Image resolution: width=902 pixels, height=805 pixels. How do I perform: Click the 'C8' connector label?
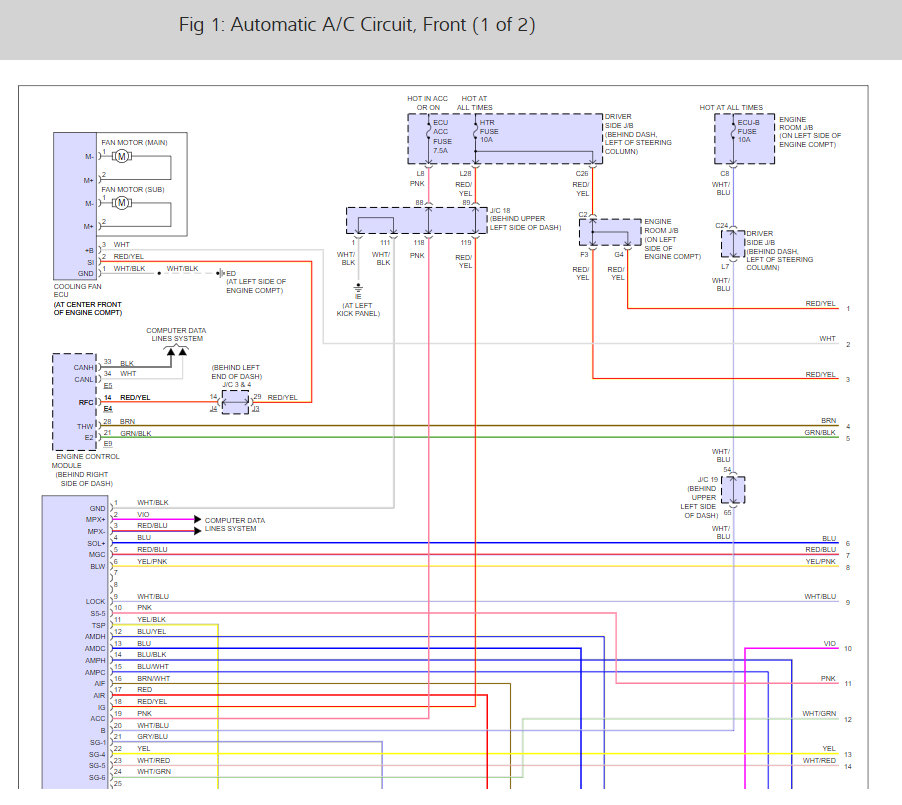725,173
